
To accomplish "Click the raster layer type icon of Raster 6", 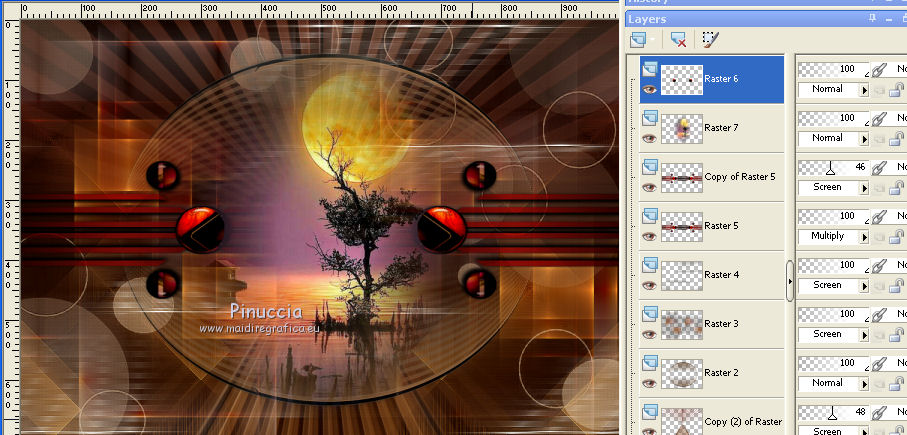I will pos(649,69).
